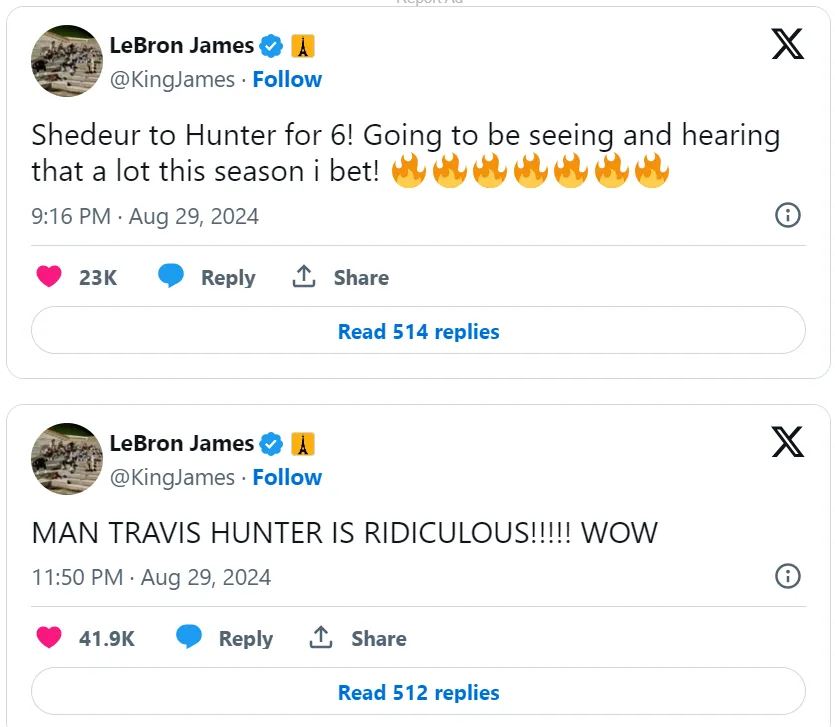Select the Report Ad text at the top
This screenshot has height=727, width=835.
[x=428, y=4]
